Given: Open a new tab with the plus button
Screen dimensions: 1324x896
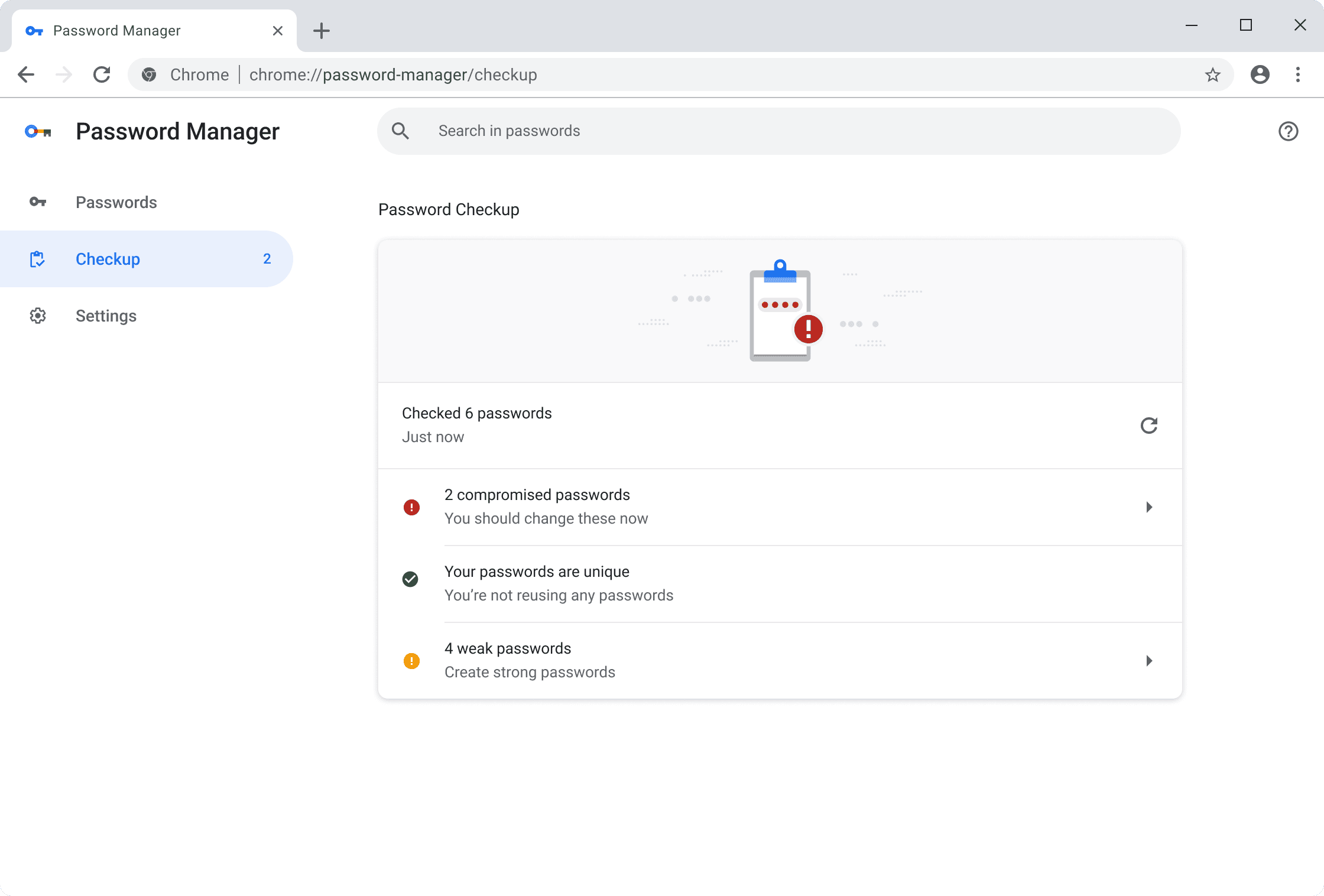Looking at the screenshot, I should coord(322,31).
